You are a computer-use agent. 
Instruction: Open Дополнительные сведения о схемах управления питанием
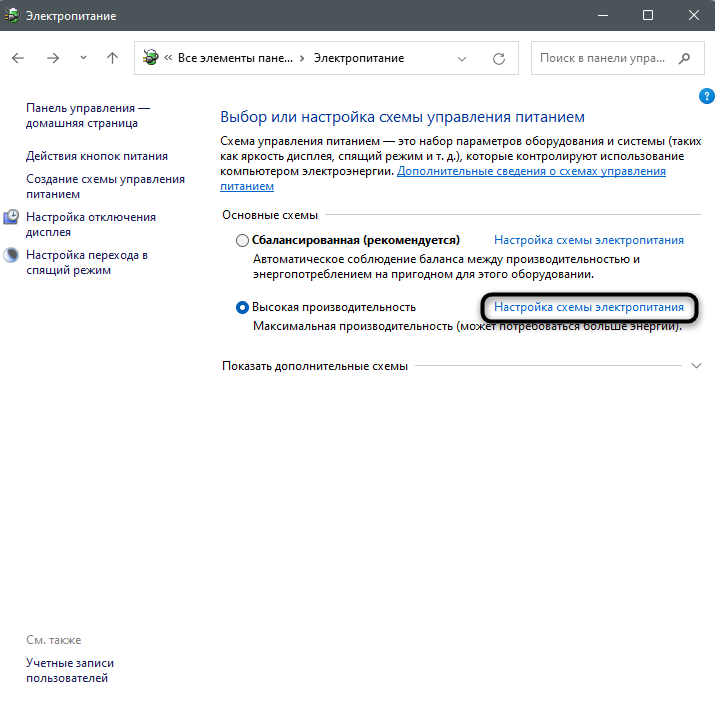(x=443, y=178)
